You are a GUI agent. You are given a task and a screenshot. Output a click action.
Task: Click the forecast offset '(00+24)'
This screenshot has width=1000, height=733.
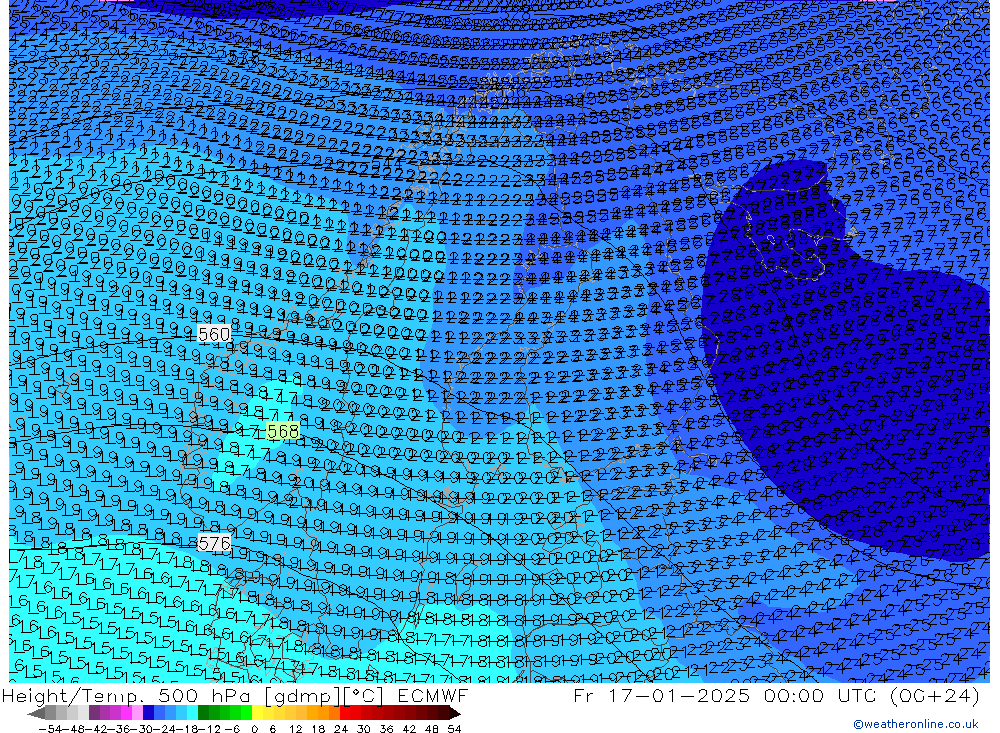coord(934,695)
